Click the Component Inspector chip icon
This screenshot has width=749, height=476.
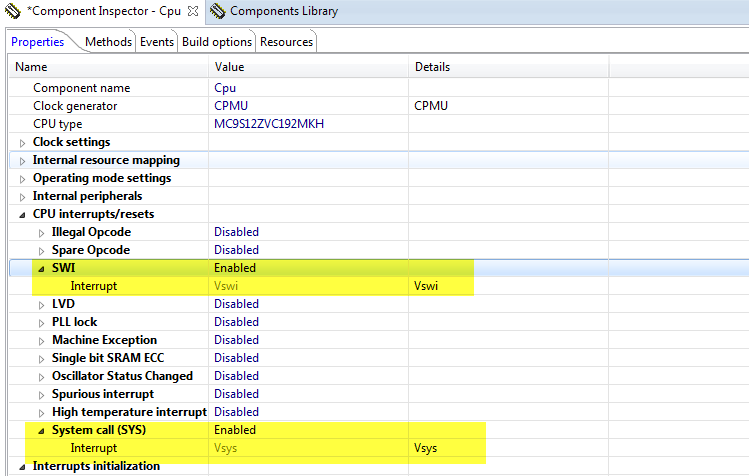[x=13, y=11]
